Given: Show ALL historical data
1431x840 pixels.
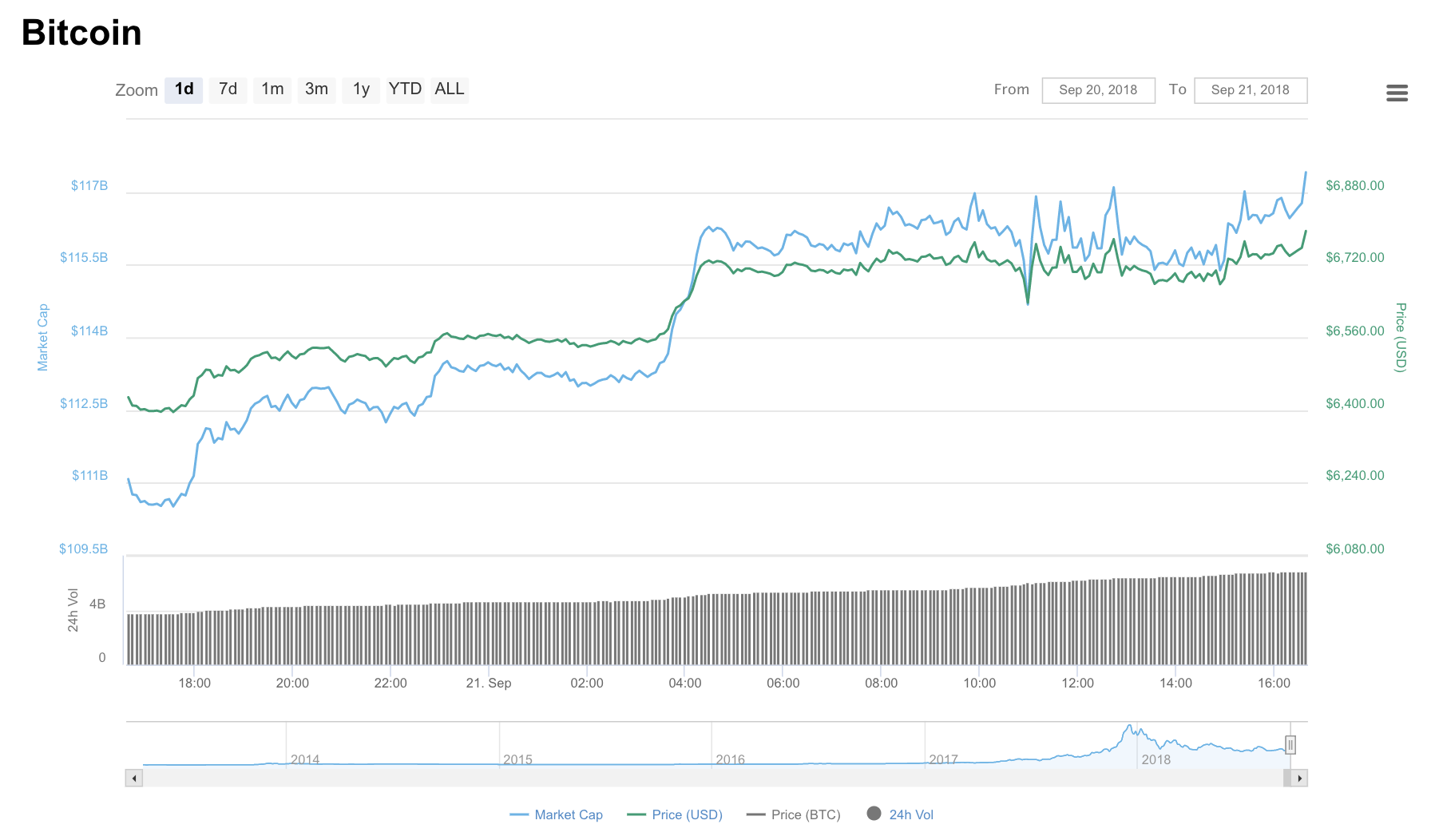Looking at the screenshot, I should tap(450, 89).
